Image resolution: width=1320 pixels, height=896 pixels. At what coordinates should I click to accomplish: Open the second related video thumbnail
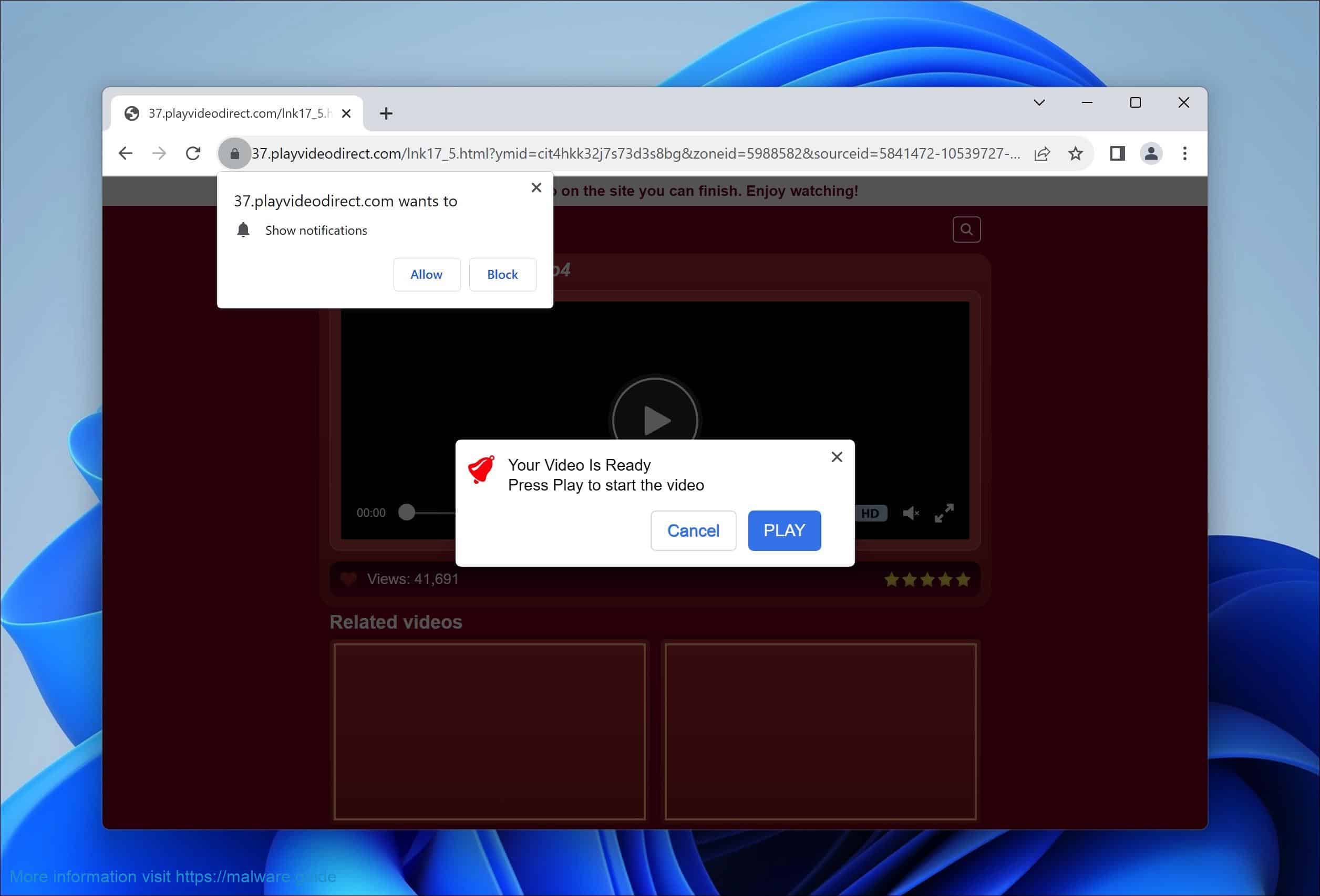click(x=820, y=731)
